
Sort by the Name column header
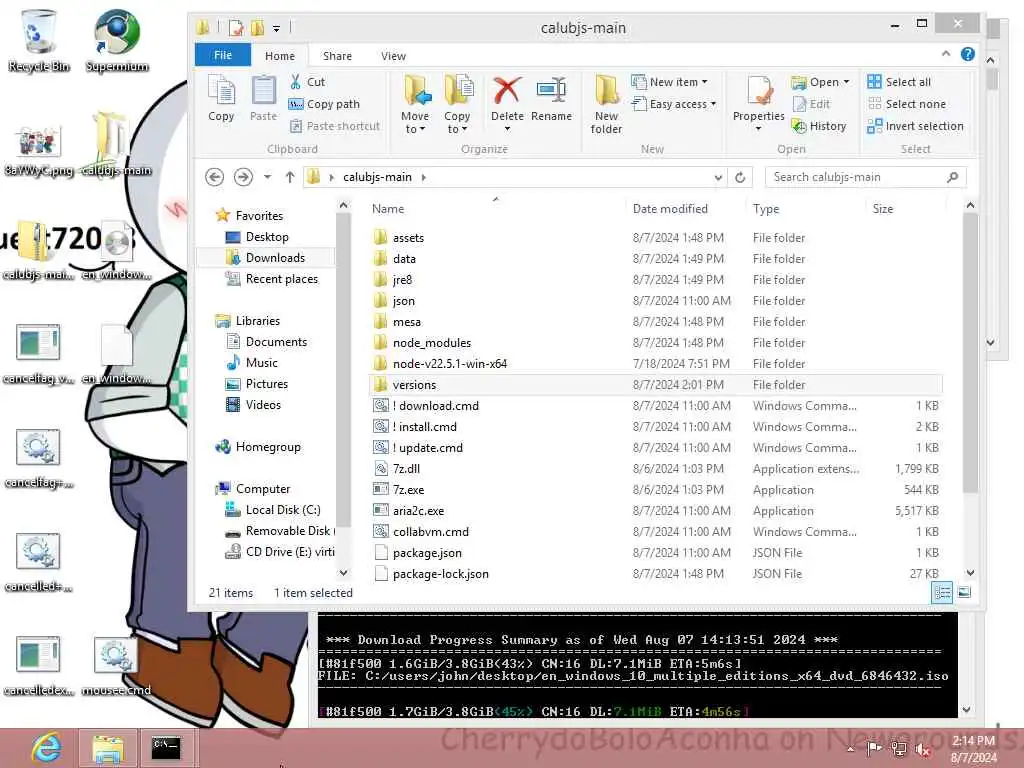pos(496,209)
